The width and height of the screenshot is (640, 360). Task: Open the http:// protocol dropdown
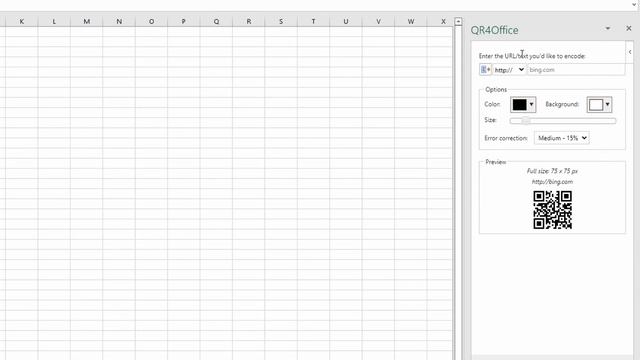[509, 70]
